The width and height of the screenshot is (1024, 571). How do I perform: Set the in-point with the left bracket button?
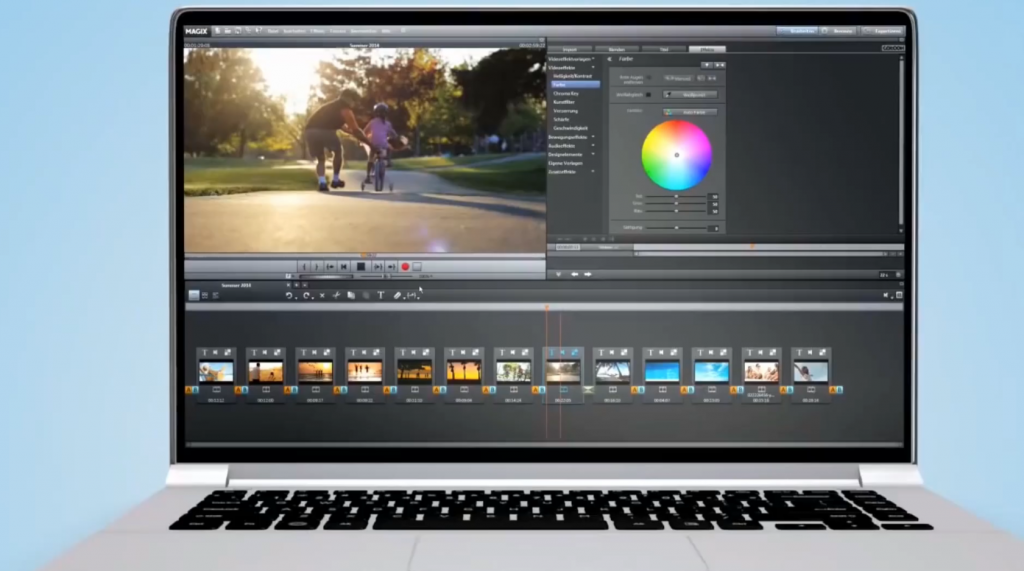[x=304, y=267]
